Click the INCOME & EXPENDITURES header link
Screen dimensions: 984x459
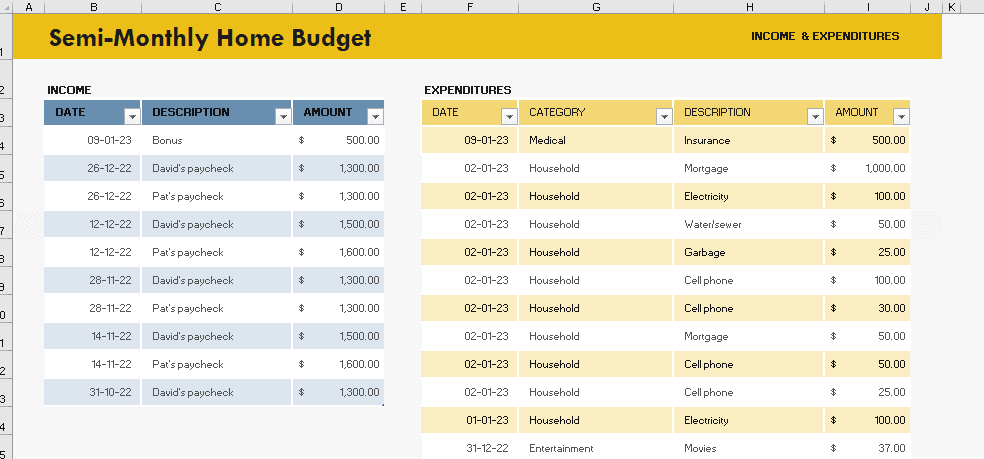pyautogui.click(x=824, y=36)
